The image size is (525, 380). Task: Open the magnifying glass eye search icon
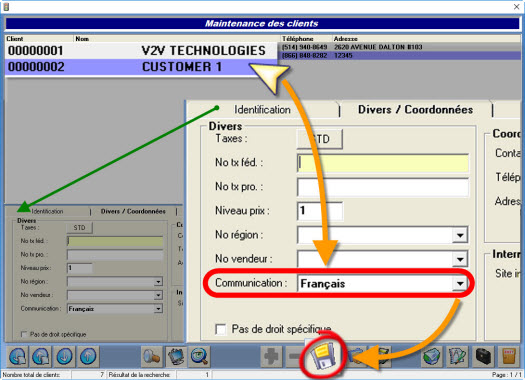[x=200, y=356]
